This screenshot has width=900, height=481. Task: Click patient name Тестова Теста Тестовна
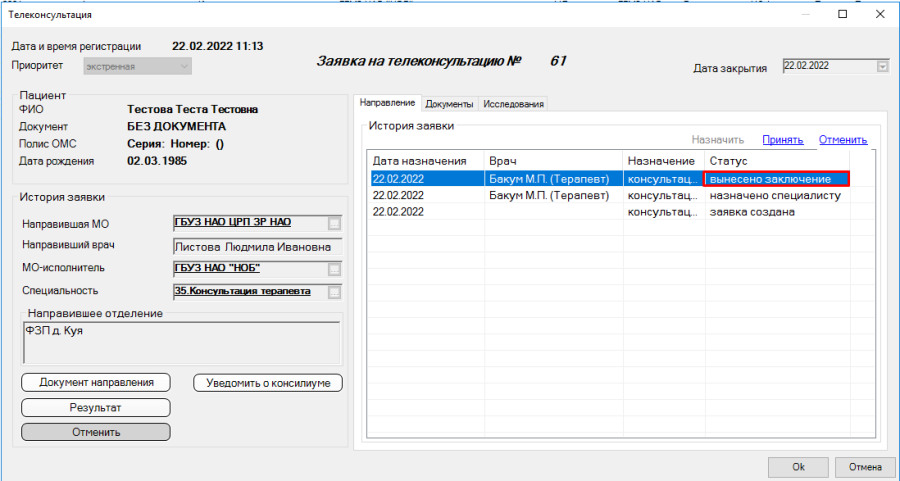[x=192, y=110]
